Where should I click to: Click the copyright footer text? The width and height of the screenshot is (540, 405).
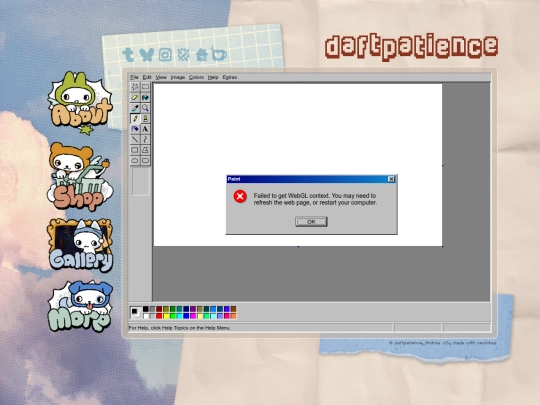click(x=443, y=343)
